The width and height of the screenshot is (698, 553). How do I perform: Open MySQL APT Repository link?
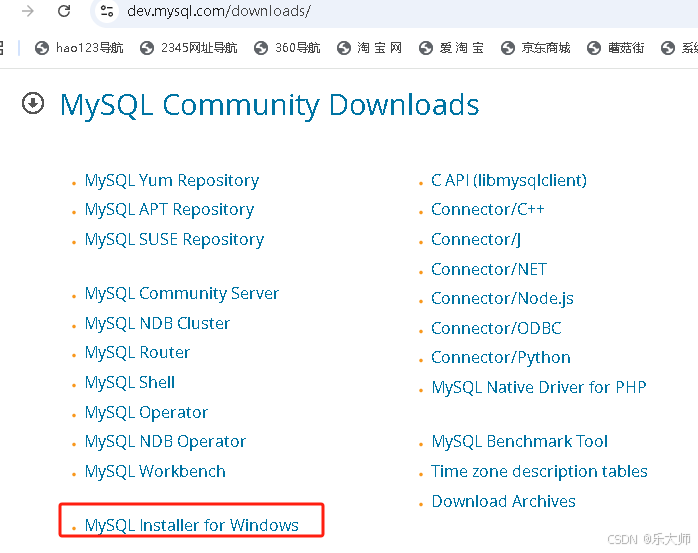pos(169,210)
